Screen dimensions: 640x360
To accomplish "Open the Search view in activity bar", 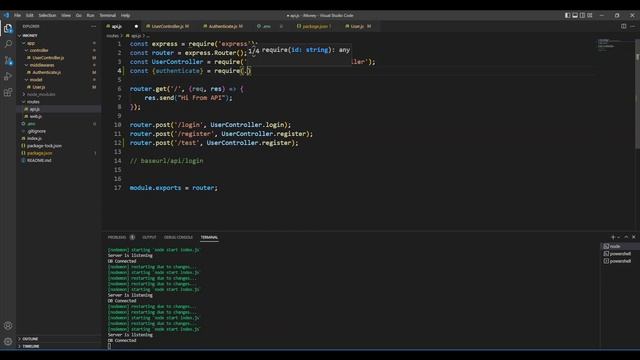I will click(x=8, y=44).
